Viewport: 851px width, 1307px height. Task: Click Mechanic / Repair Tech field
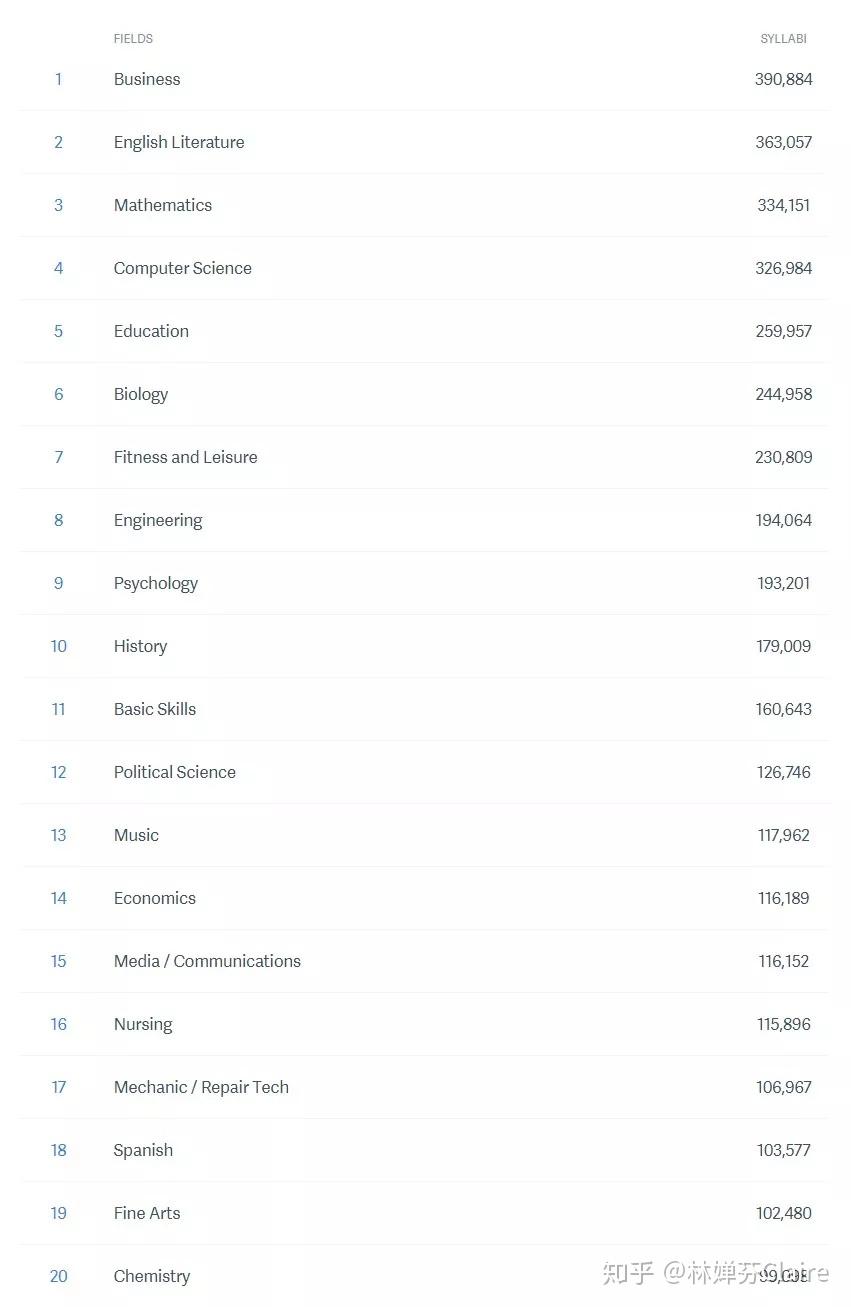click(x=201, y=1087)
